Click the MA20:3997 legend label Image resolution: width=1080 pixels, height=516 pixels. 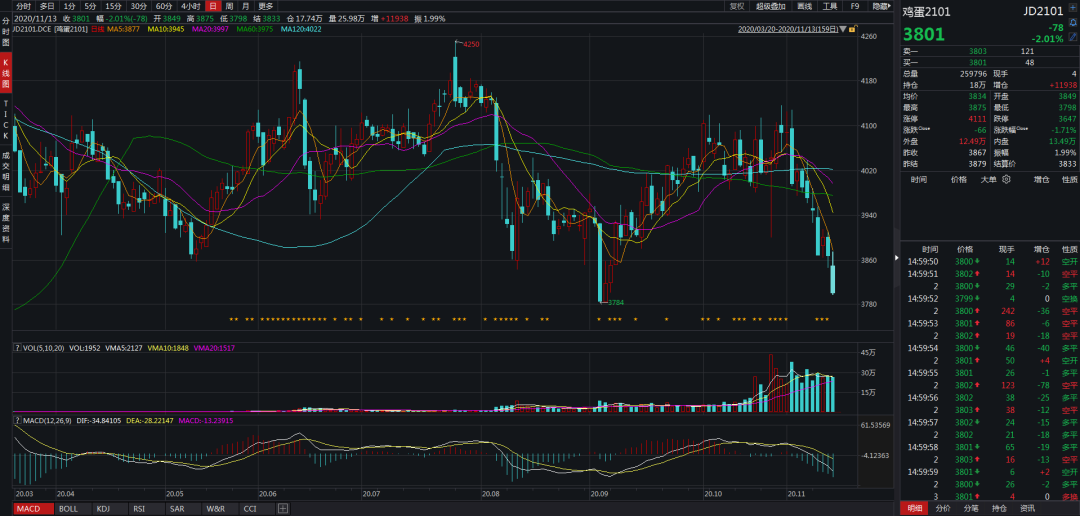tap(210, 30)
